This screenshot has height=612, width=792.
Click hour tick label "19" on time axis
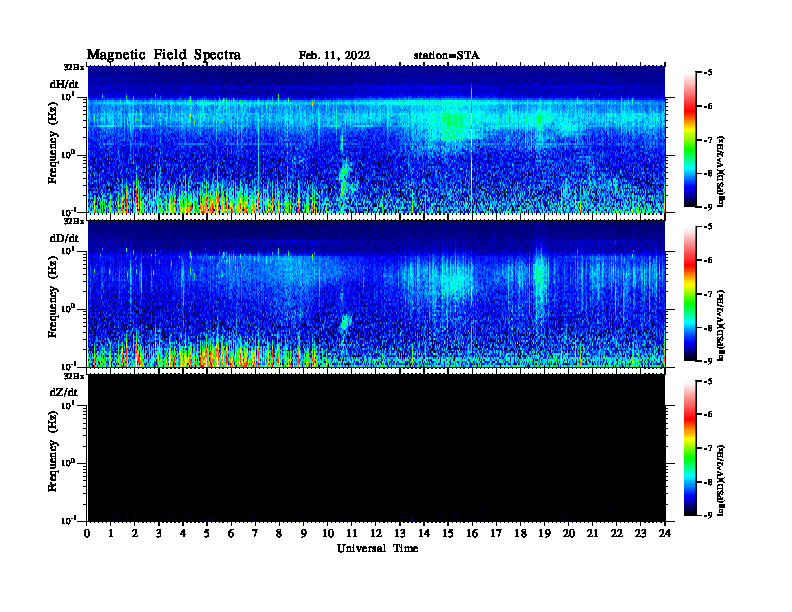pyautogui.click(x=544, y=534)
